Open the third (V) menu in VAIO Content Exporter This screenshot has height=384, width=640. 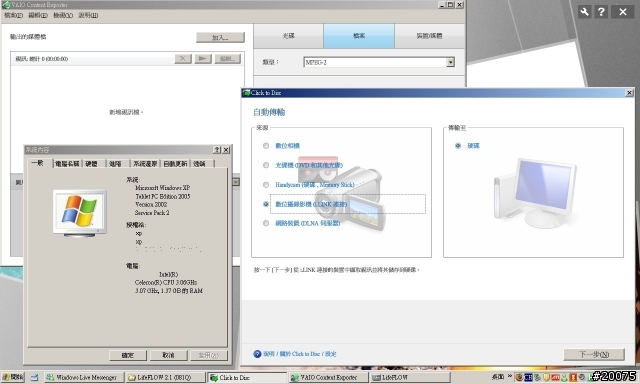pyautogui.click(x=63, y=15)
